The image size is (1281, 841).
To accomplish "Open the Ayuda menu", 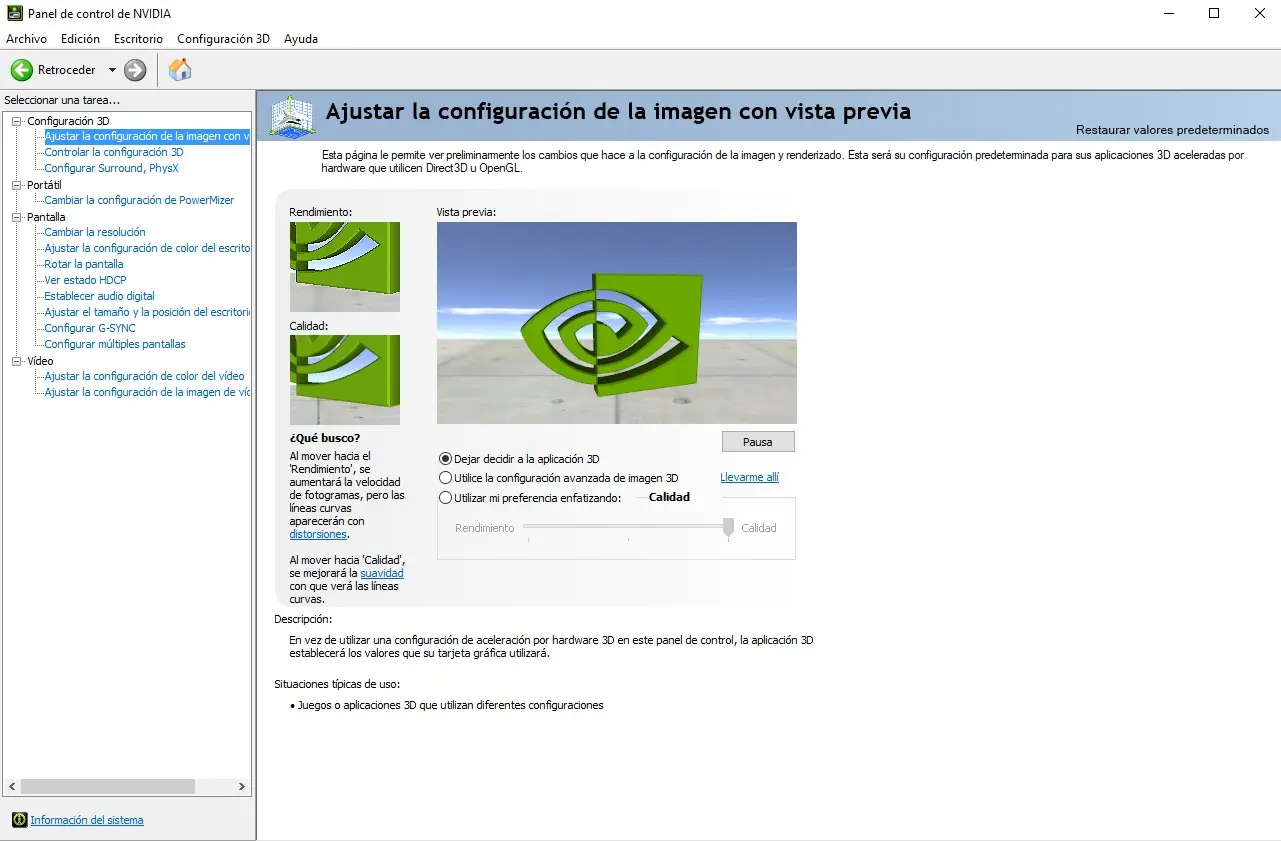I will 301,39.
